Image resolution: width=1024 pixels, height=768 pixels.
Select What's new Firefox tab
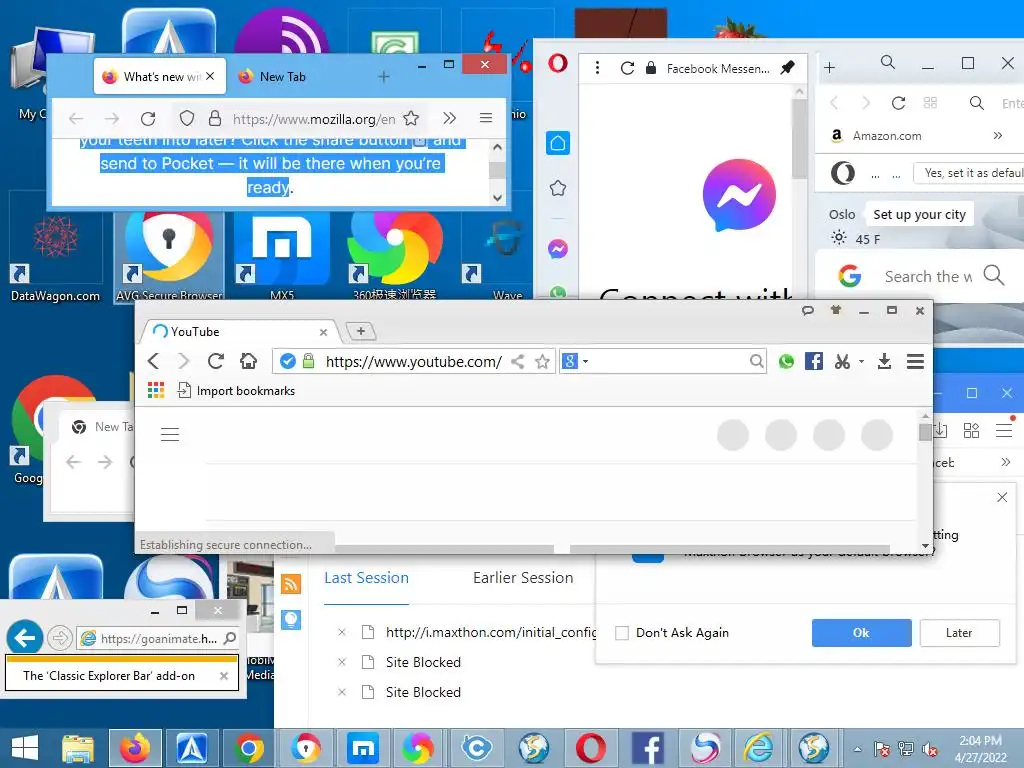click(x=159, y=76)
